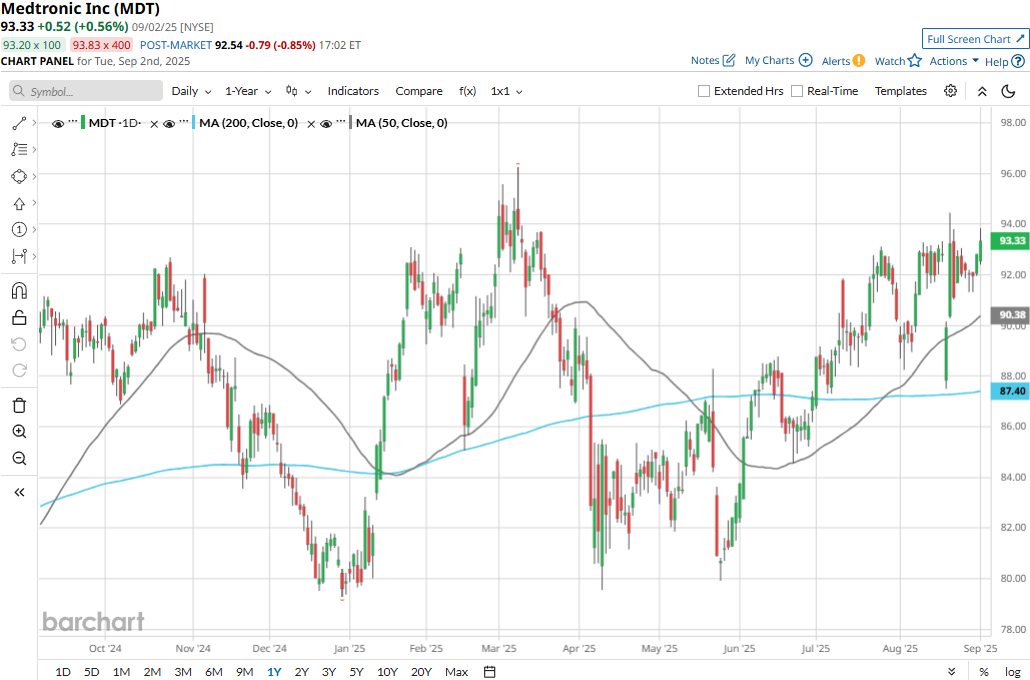This screenshot has height=680, width=1030.
Task: Toggle dark mode with the moon icon
Action: click(1008, 91)
